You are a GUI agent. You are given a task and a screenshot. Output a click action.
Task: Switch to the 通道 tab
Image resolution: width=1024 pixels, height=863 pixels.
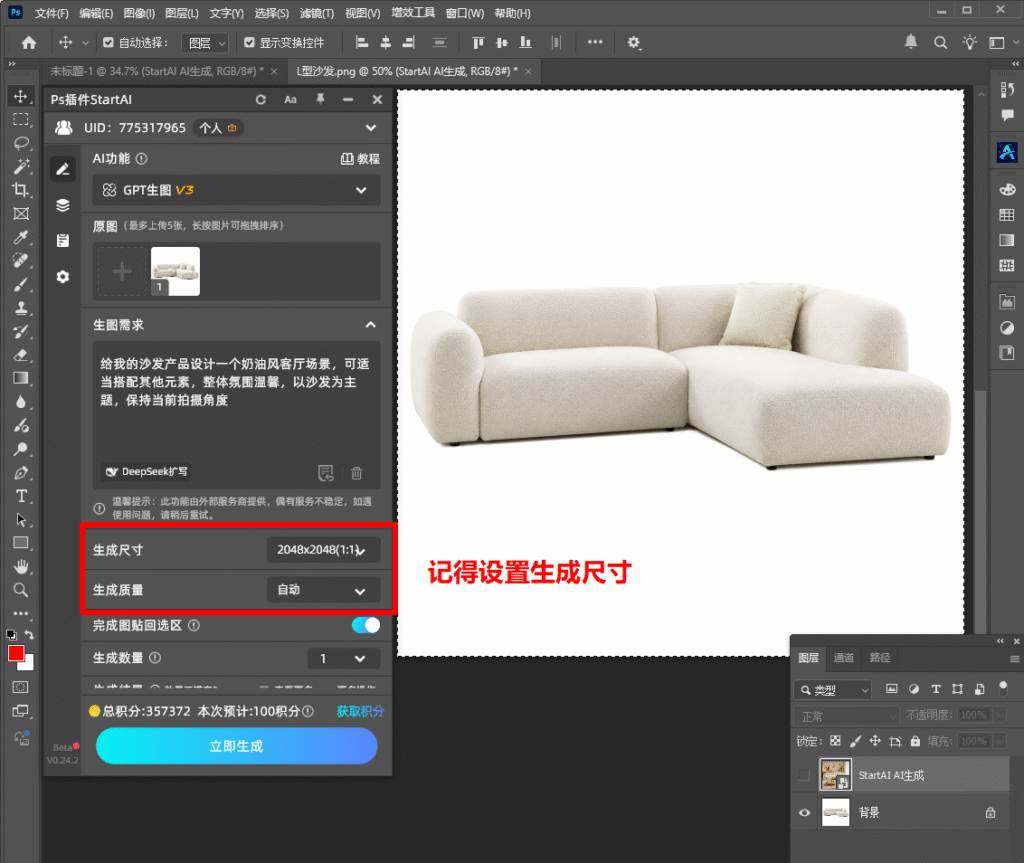[843, 658]
